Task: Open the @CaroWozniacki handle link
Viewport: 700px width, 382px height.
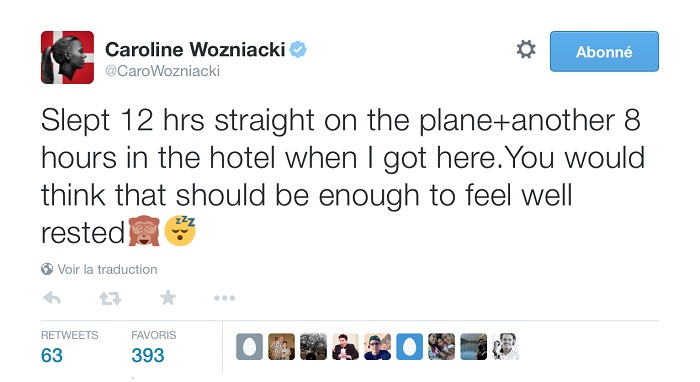Action: pyautogui.click(x=162, y=71)
